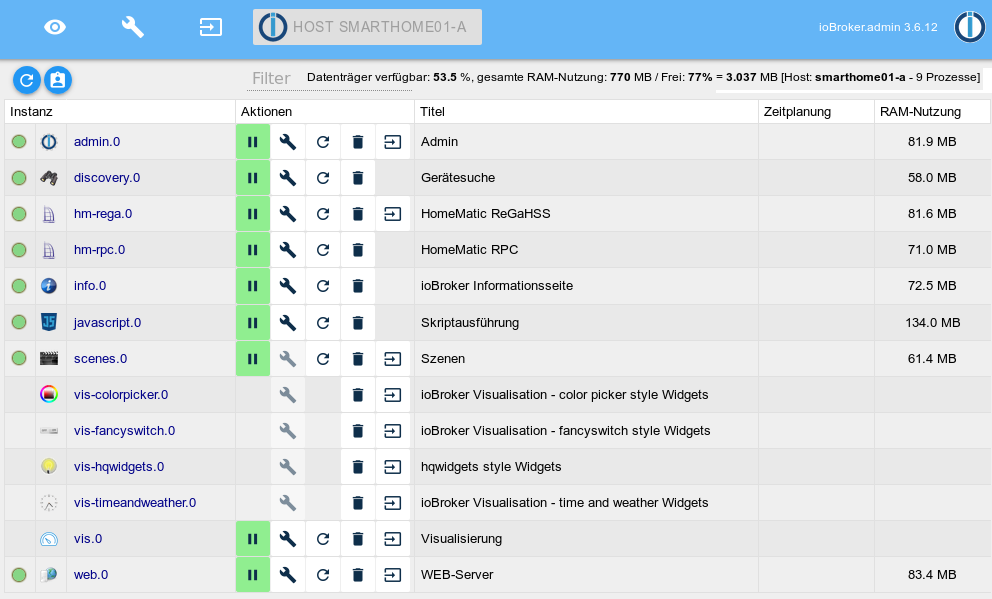Image resolution: width=992 pixels, height=599 pixels.
Task: Delete the hm-rpc.0 instance
Action: 357,250
